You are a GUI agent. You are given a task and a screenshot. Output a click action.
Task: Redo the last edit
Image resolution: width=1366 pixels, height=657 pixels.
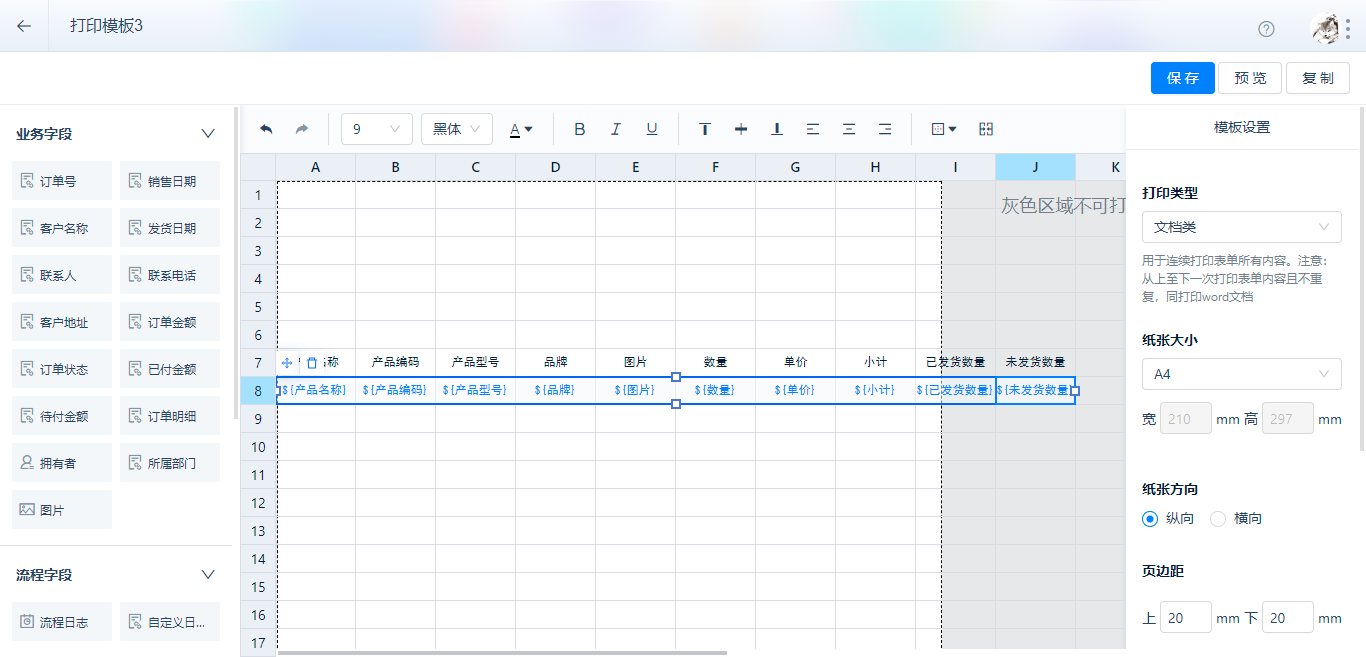302,129
